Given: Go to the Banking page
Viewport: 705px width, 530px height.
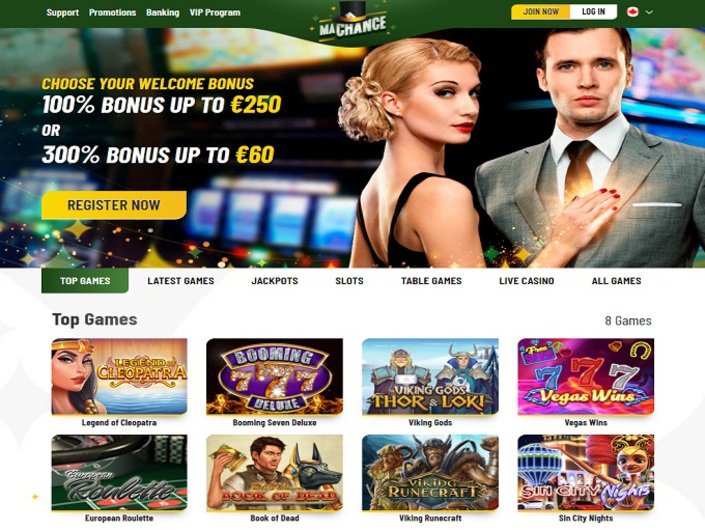Looking at the screenshot, I should click(162, 13).
